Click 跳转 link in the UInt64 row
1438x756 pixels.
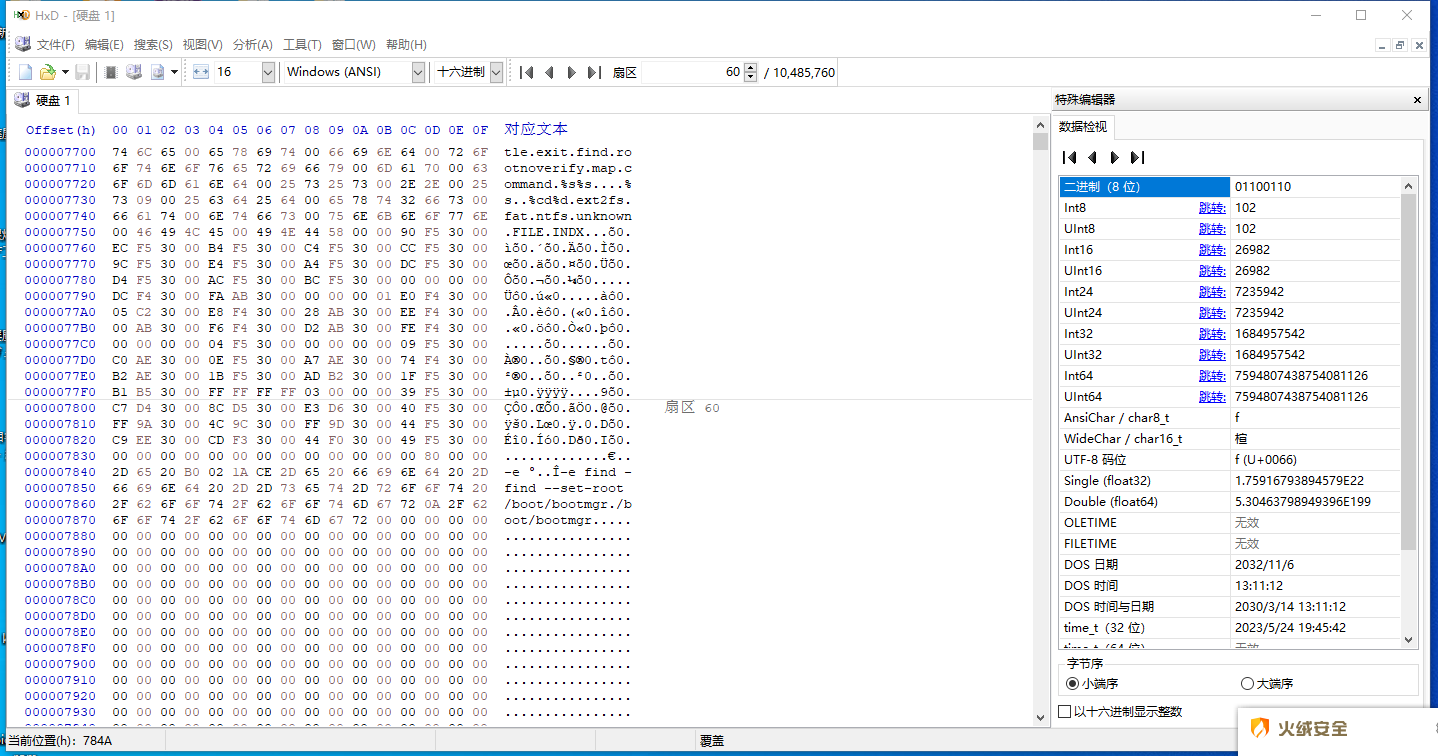(1212, 397)
